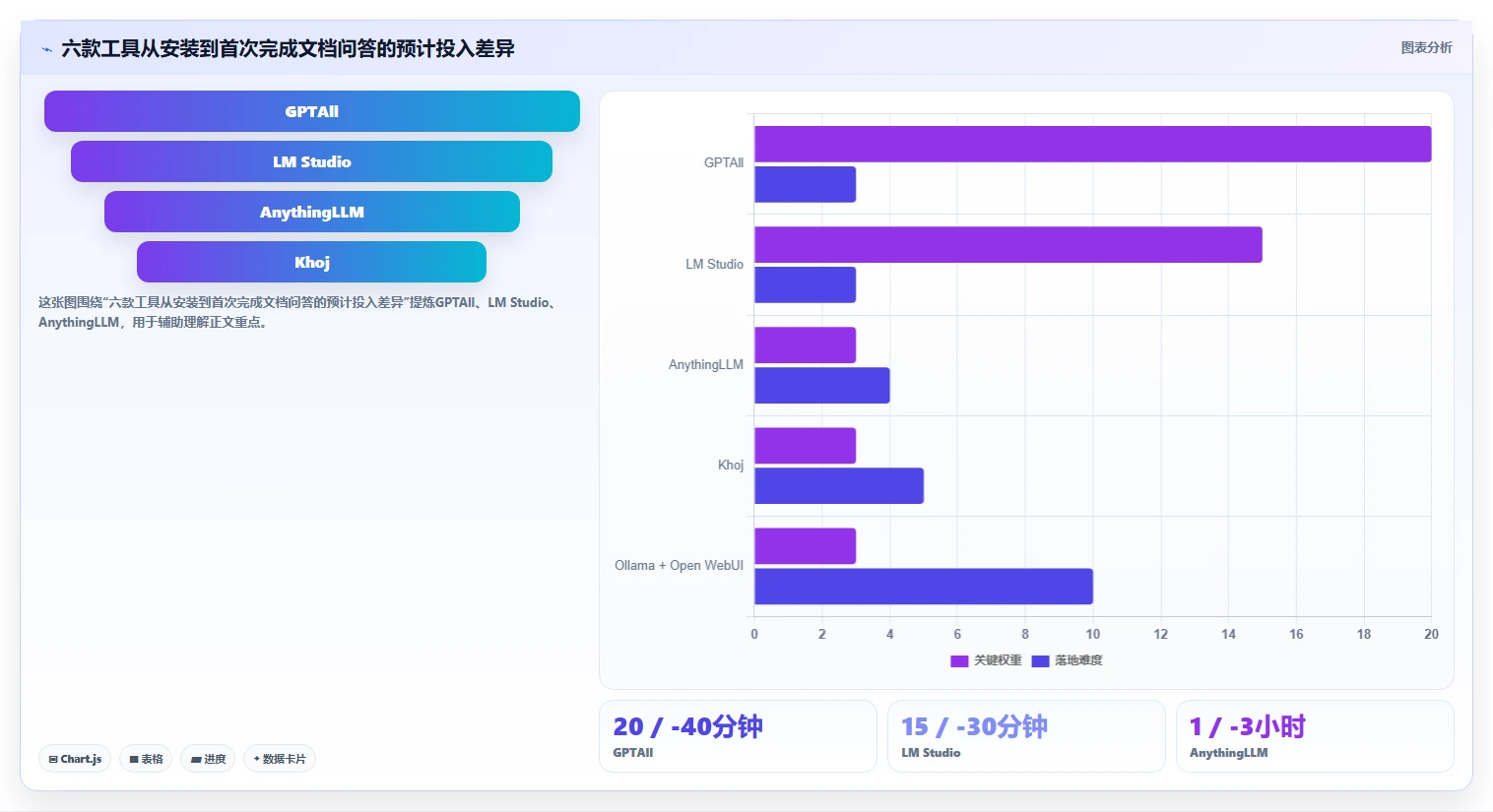Click the Ollama + Open WebUI axis label
The width and height of the screenshot is (1493, 812).
[x=679, y=565]
